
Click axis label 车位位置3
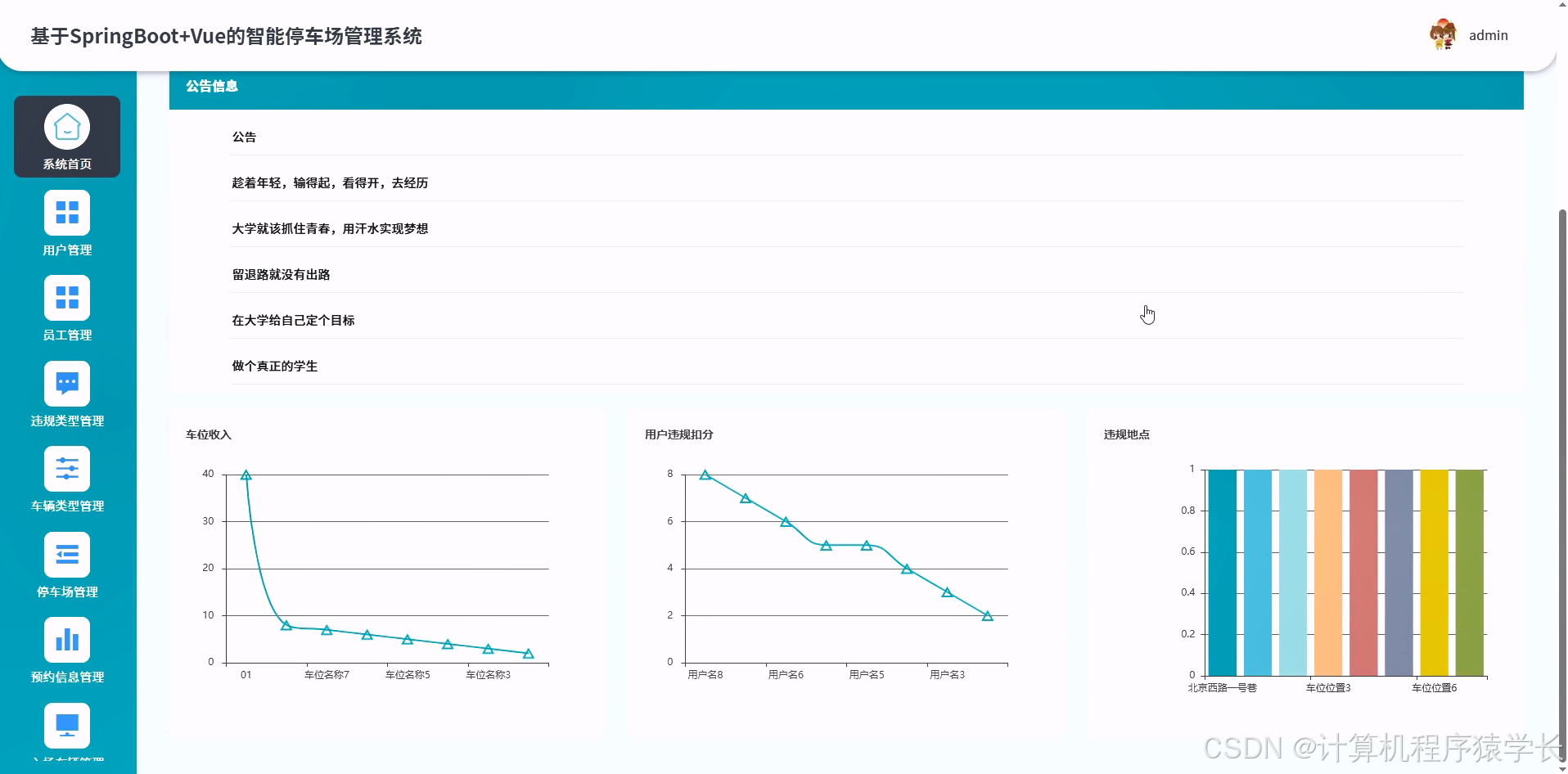pyautogui.click(x=1328, y=688)
